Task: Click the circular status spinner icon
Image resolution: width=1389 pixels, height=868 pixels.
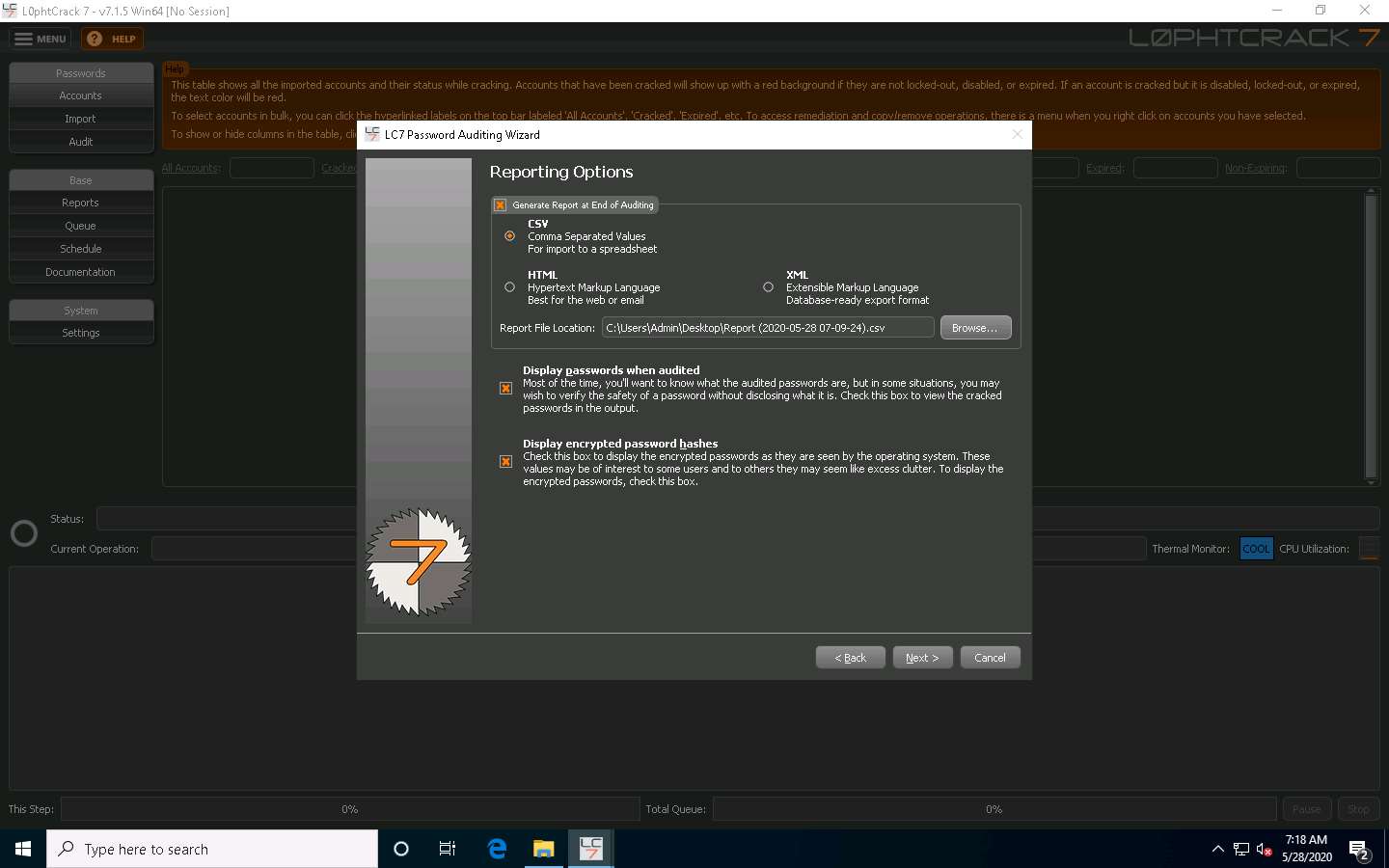Action: click(x=24, y=533)
